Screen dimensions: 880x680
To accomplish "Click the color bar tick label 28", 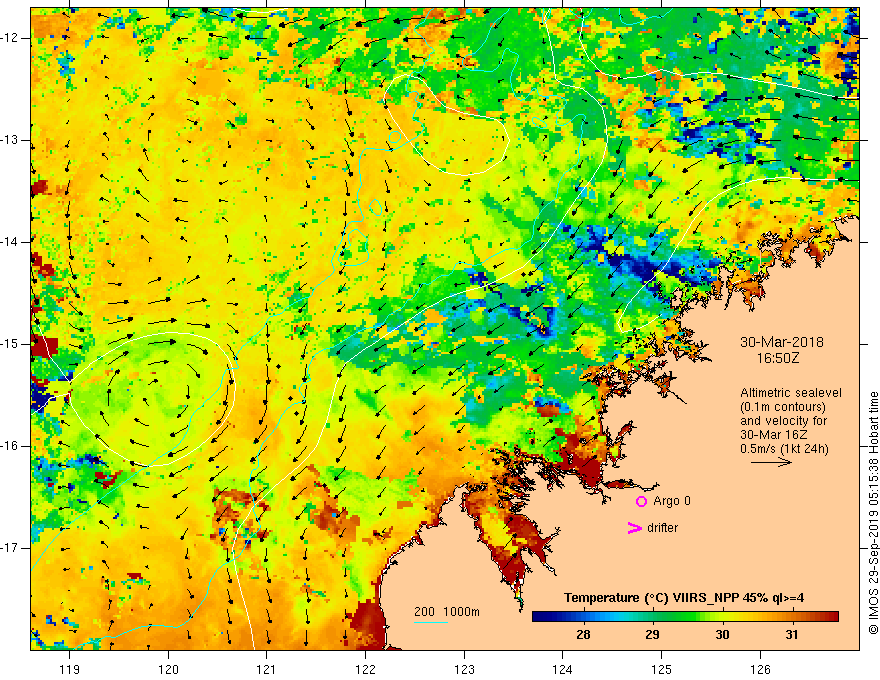I will [x=583, y=635].
